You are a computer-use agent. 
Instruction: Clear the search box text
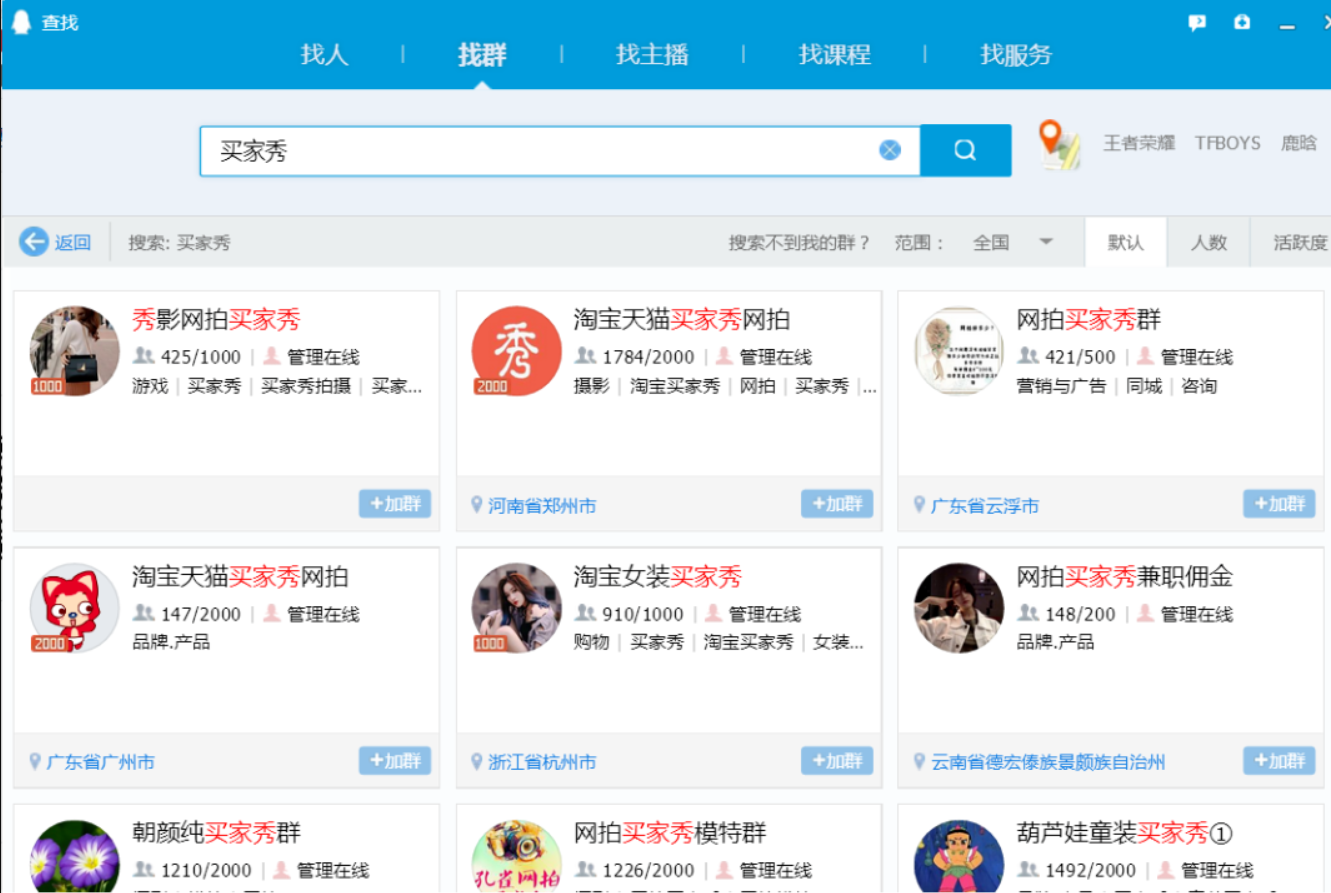[x=890, y=150]
